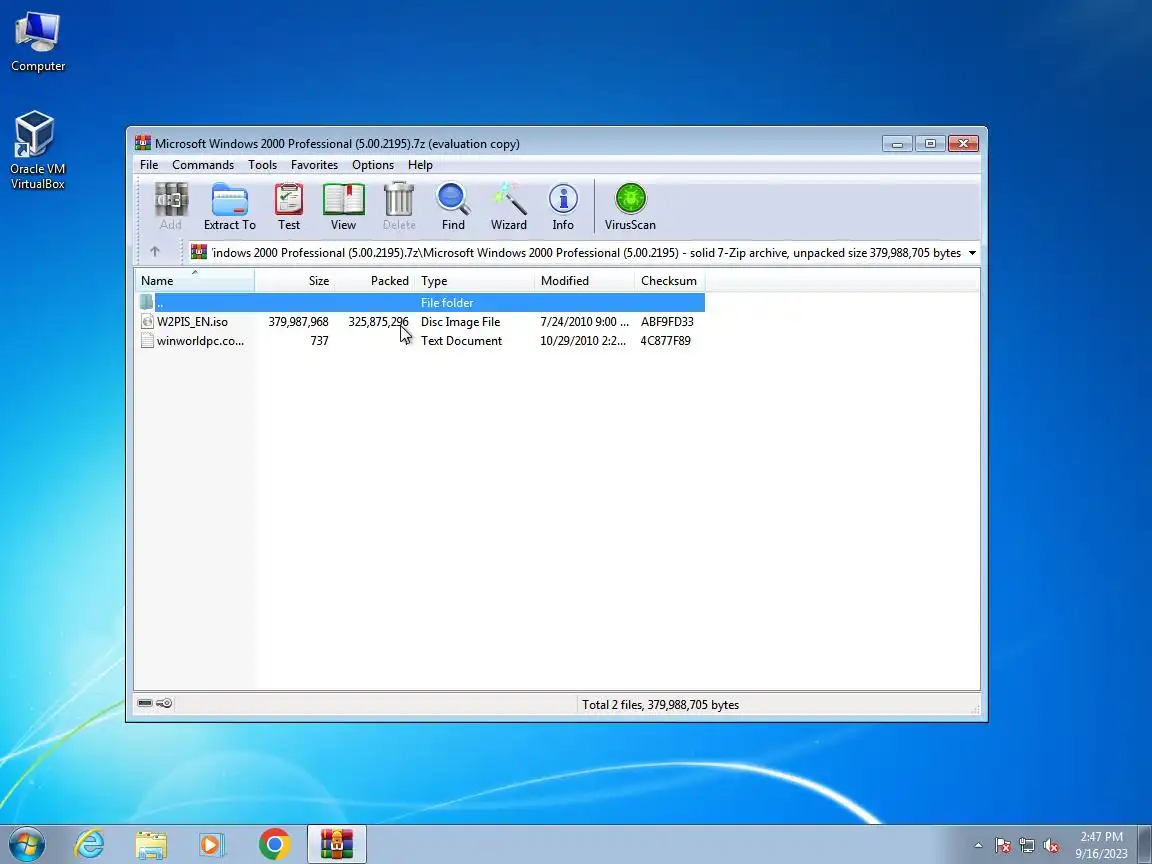Click the WinRAR title bar icon

pyautogui.click(x=143, y=143)
